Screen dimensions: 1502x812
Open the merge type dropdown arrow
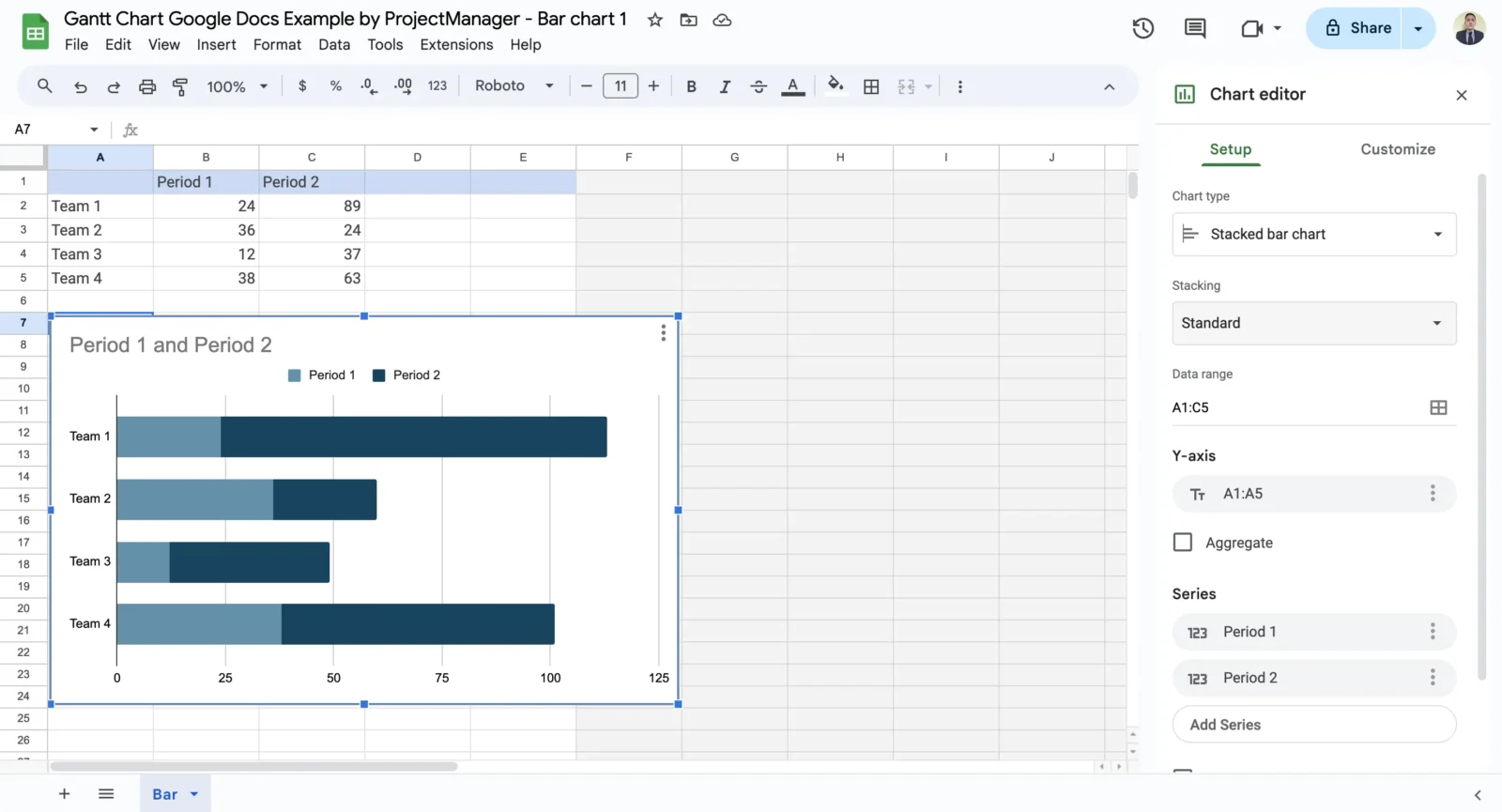[x=928, y=86]
